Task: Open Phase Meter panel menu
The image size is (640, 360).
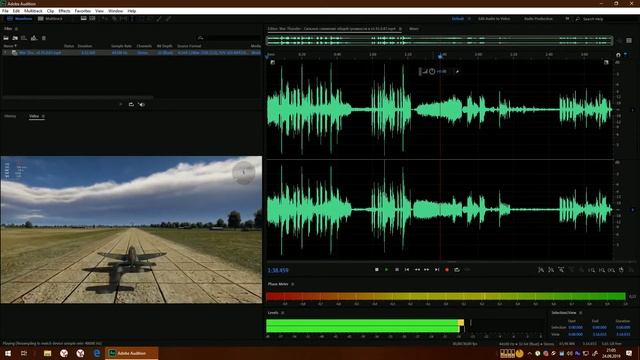Action: click(x=293, y=284)
